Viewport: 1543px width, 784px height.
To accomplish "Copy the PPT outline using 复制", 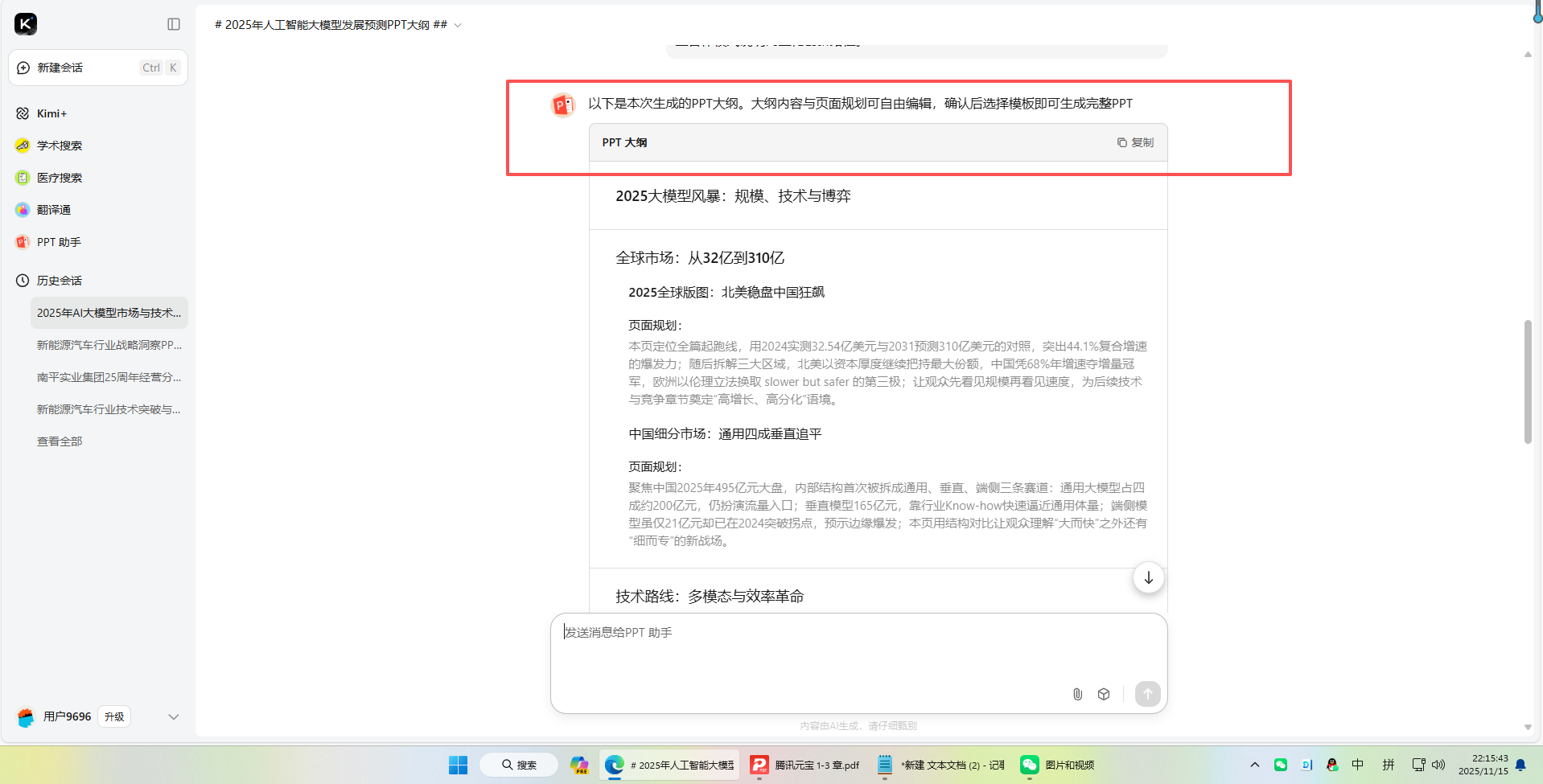I will pos(1135,142).
